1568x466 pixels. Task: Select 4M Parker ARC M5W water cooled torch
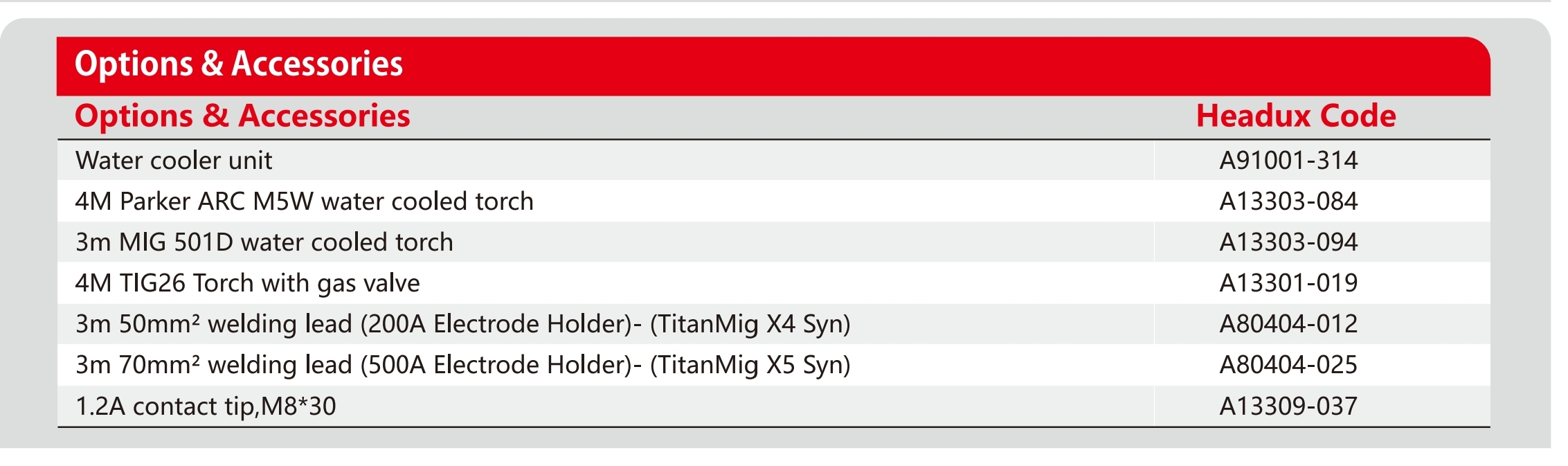coord(304,201)
